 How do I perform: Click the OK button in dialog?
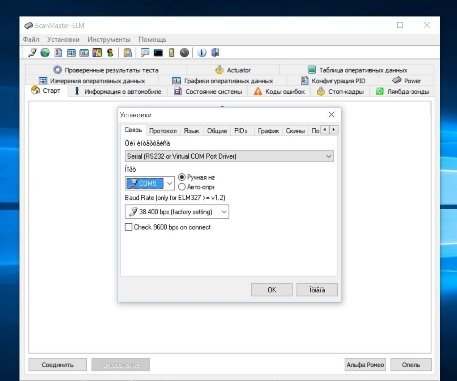click(x=272, y=290)
